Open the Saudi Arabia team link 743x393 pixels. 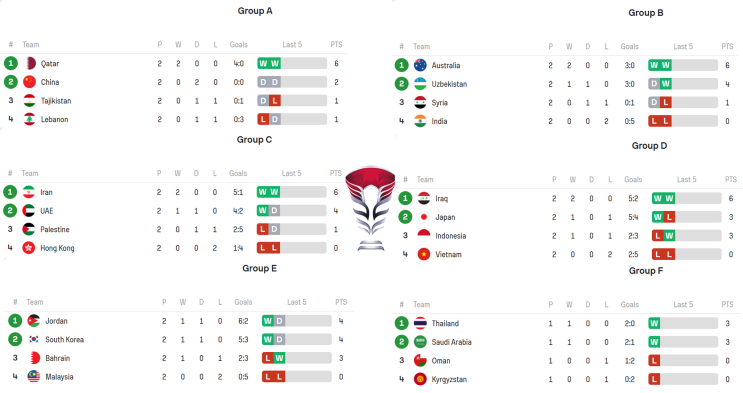[451, 342]
